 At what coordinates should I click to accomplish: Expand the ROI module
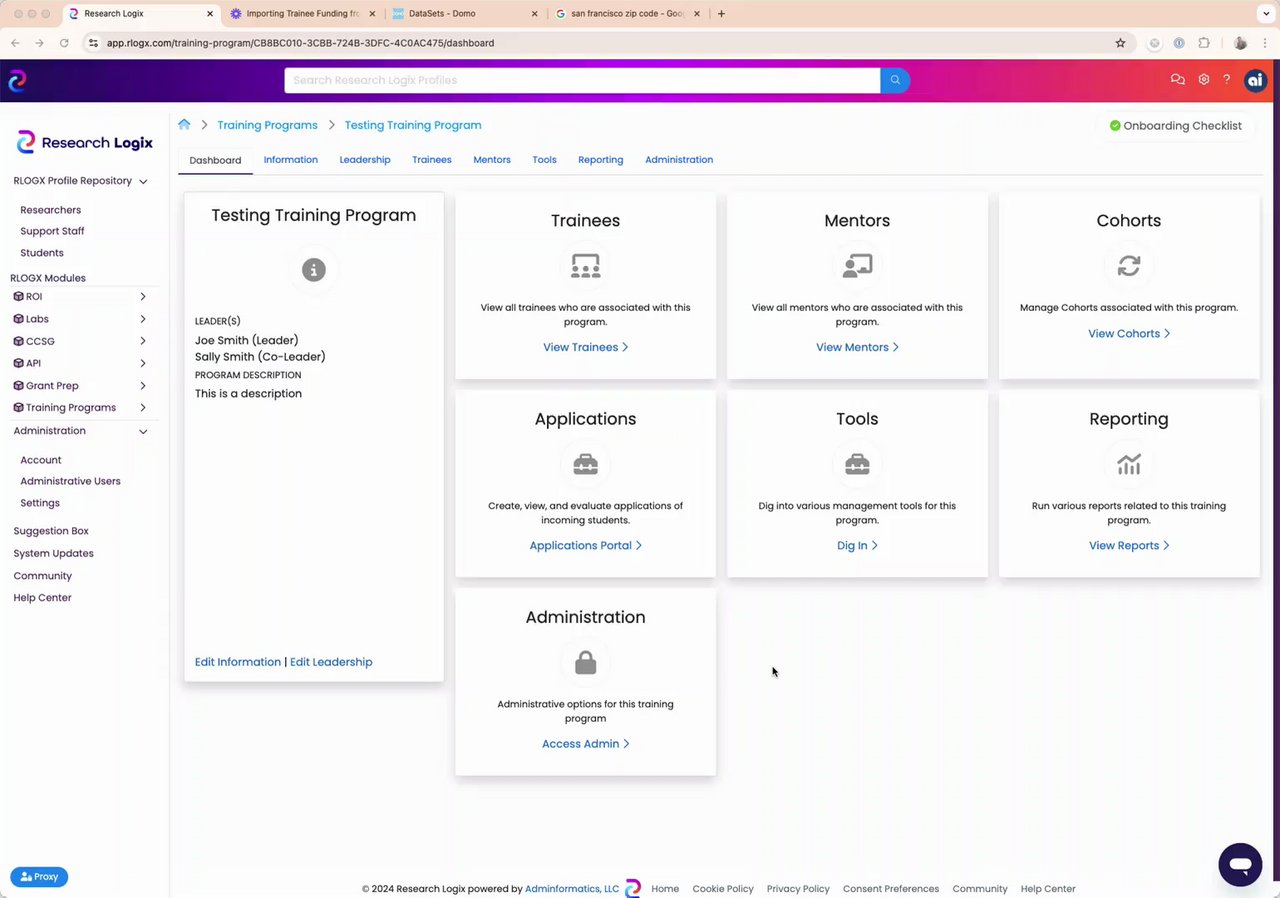(143, 297)
